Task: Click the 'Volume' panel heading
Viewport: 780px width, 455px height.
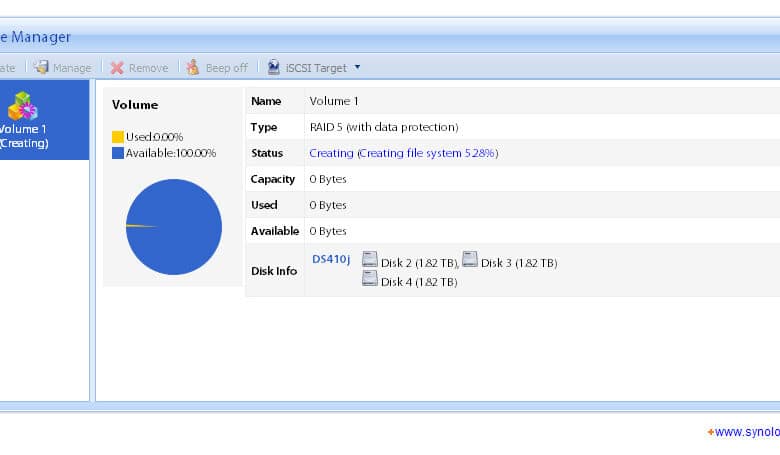Action: (x=135, y=105)
